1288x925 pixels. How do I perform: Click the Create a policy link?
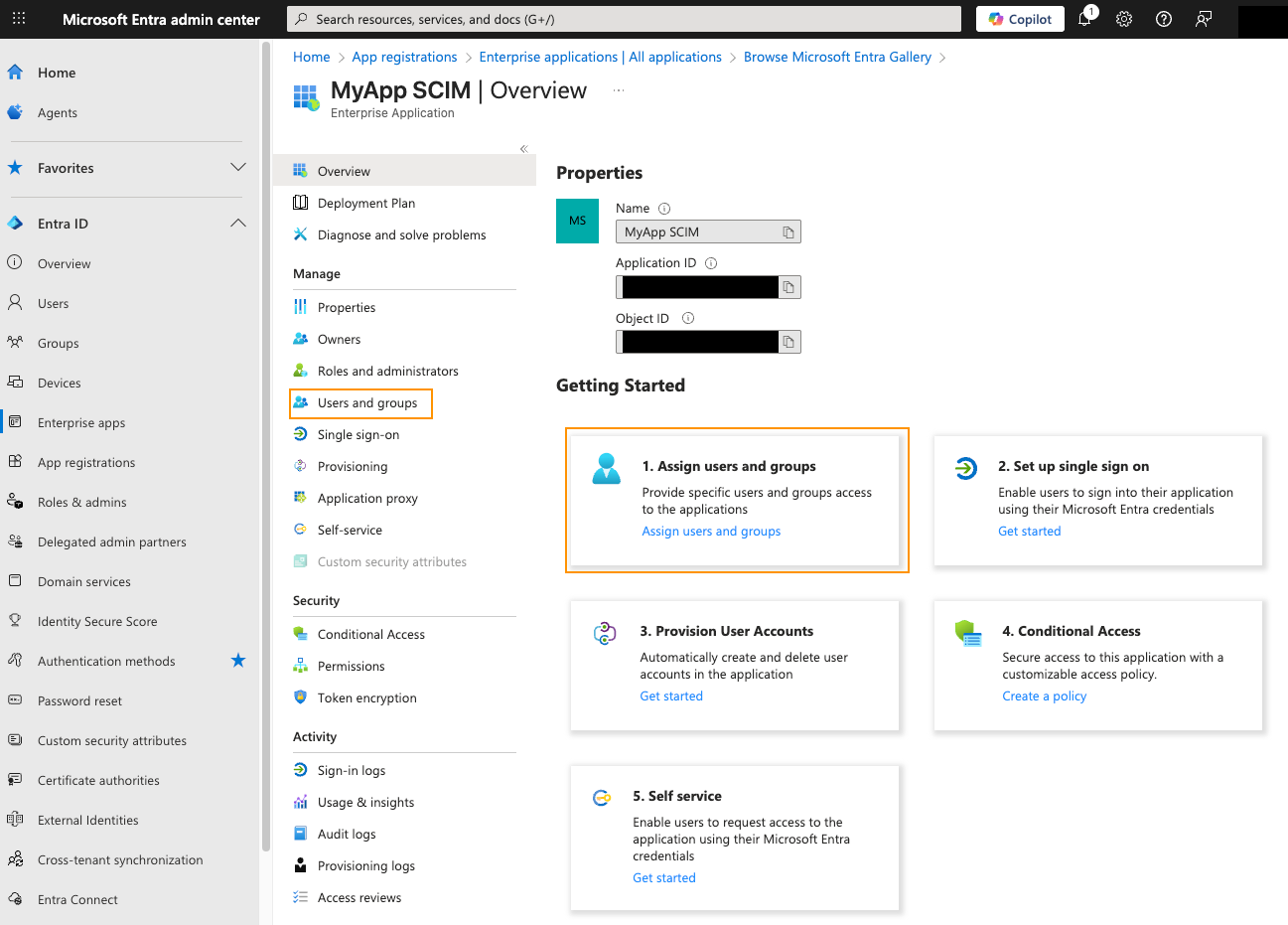(x=1044, y=696)
